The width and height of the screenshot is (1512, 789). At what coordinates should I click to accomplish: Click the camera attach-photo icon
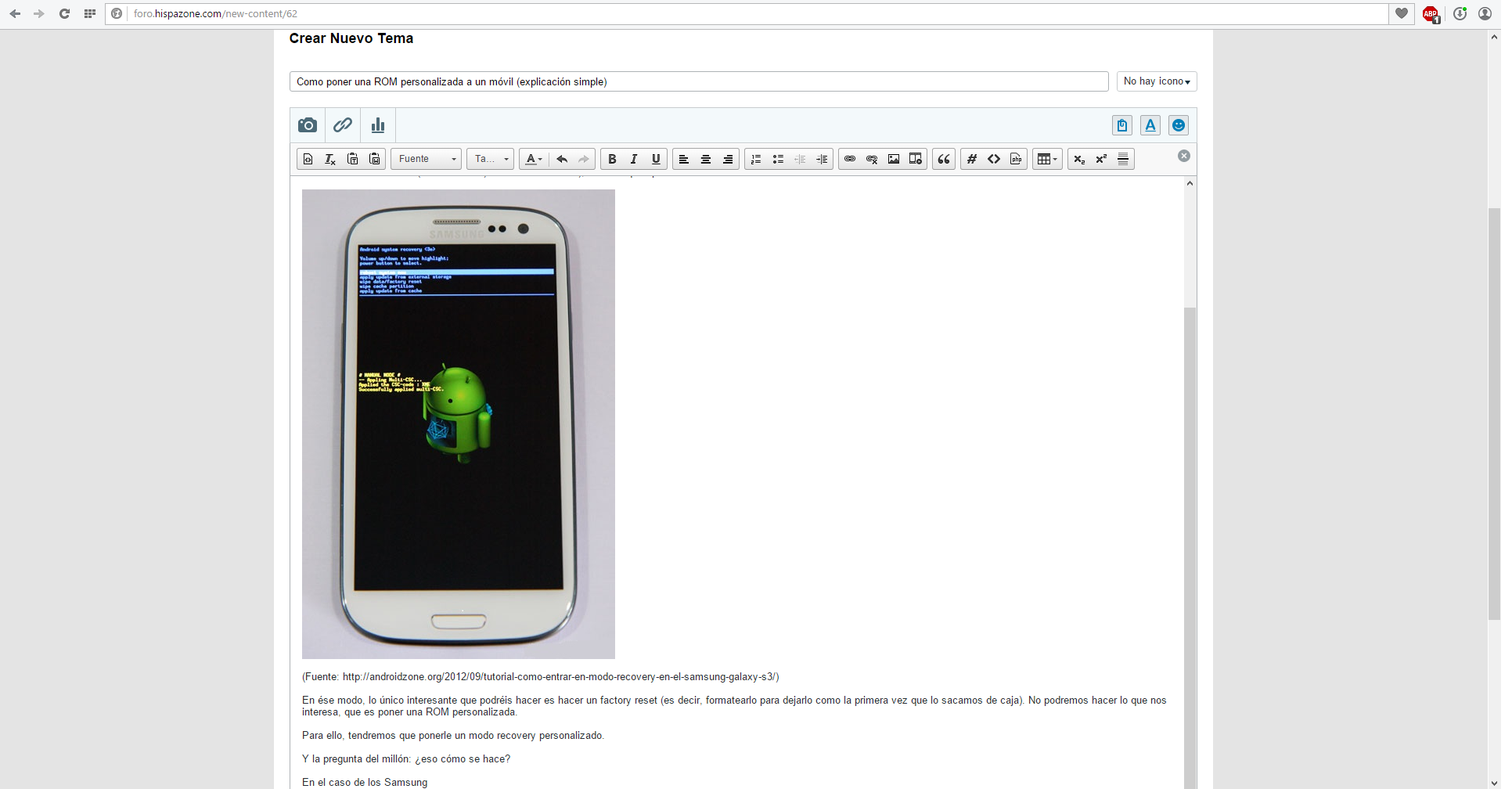308,125
